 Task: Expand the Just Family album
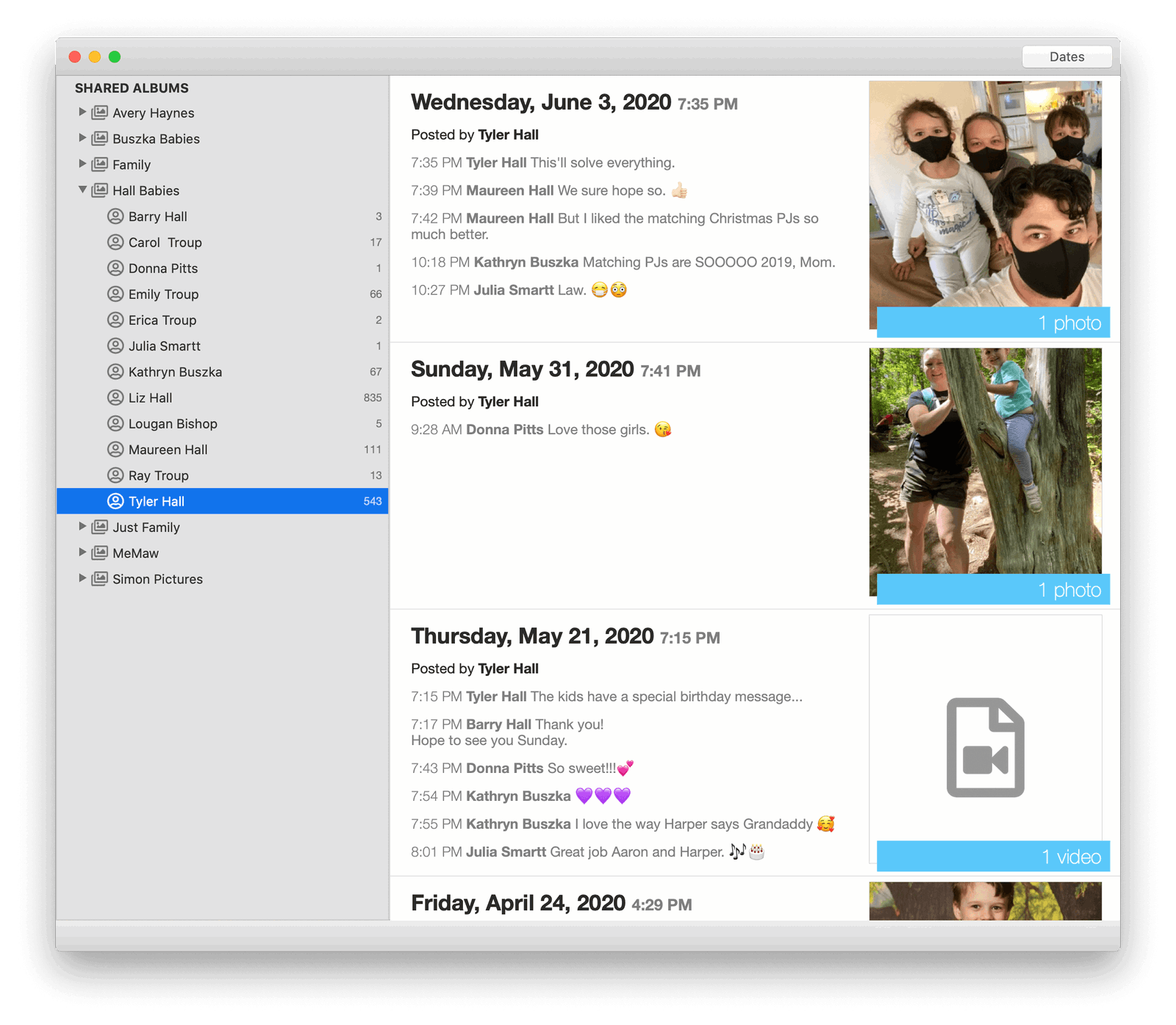pos(82,527)
